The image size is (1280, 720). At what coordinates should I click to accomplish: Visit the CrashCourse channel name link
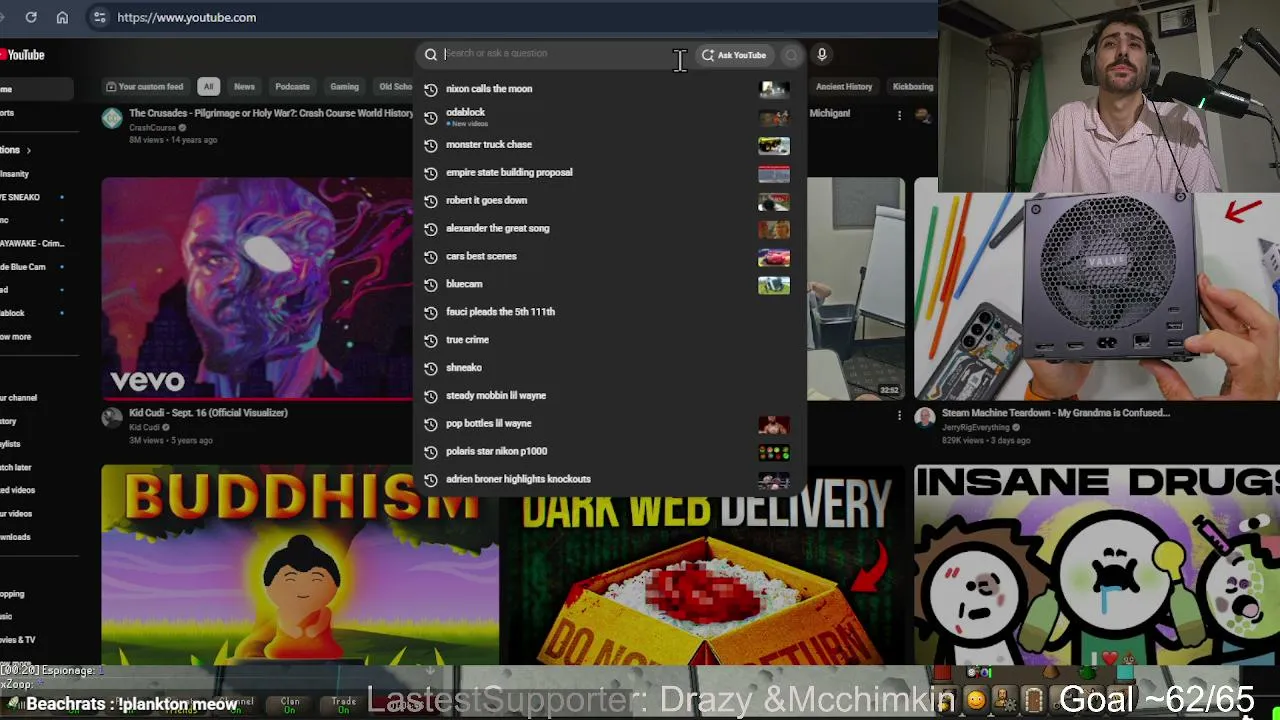(x=152, y=128)
